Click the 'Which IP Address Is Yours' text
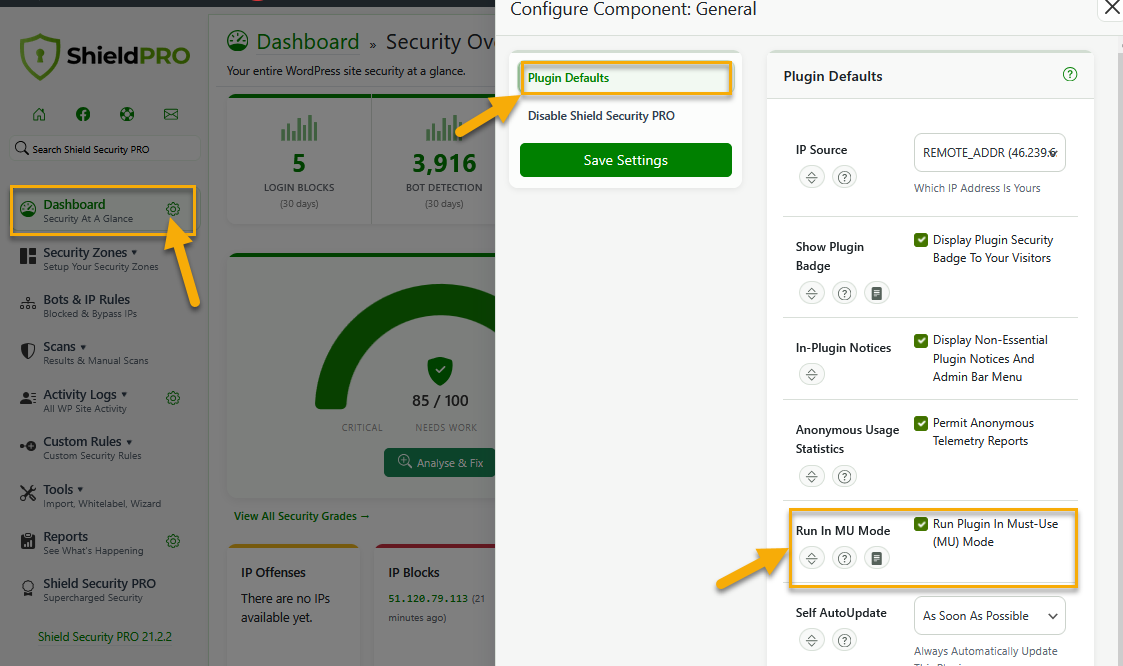 pyautogui.click(x=977, y=188)
